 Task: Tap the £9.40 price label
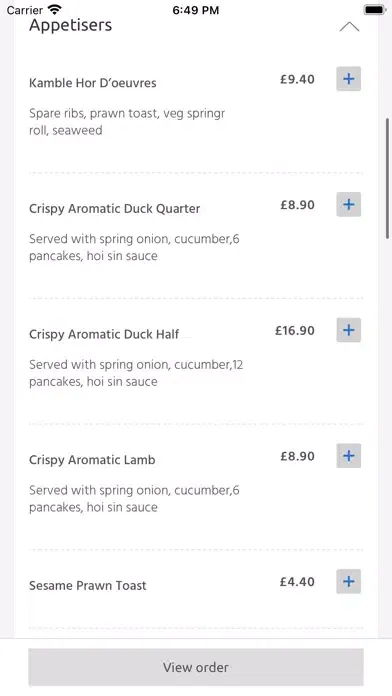click(297, 79)
